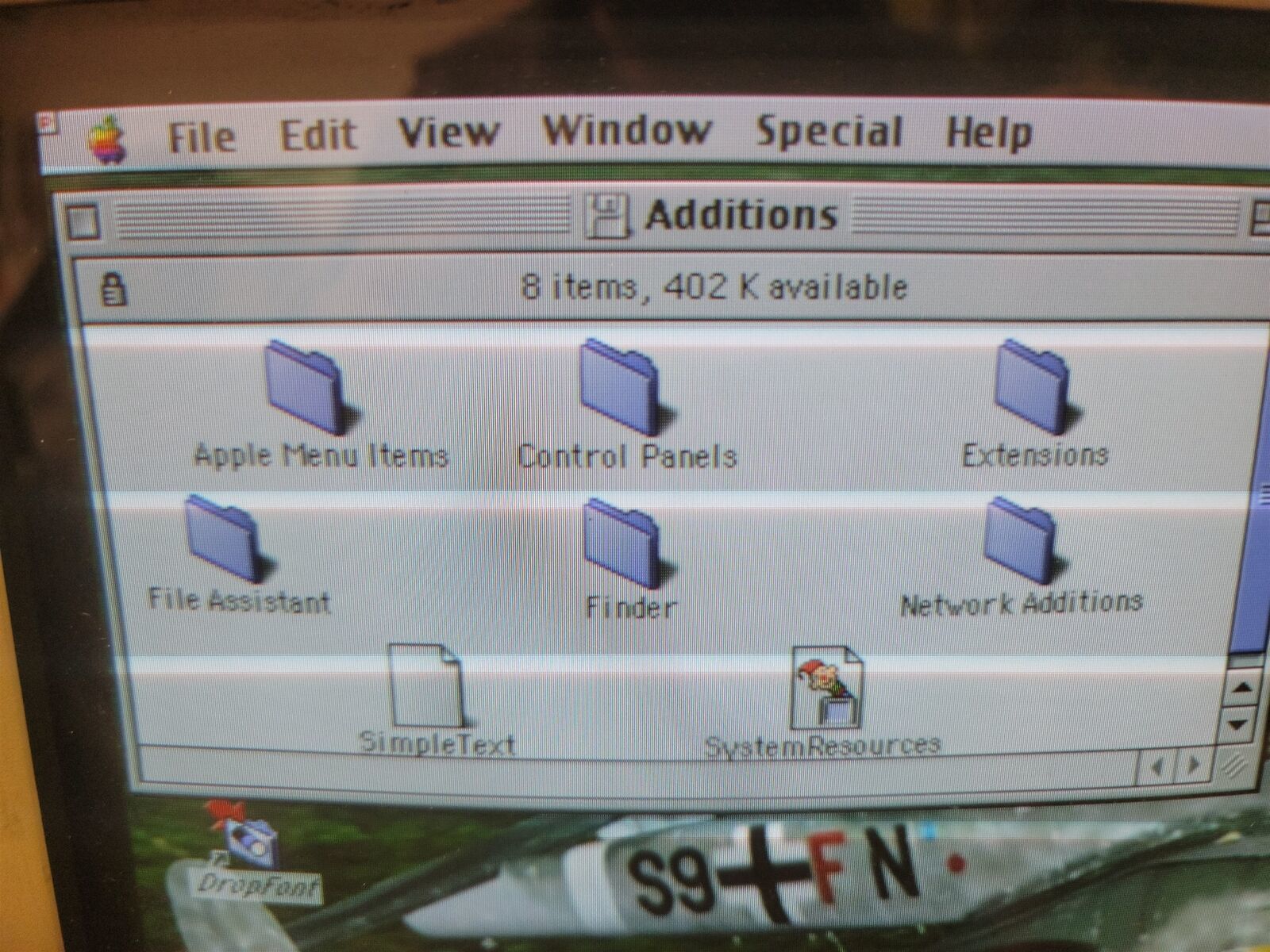Viewport: 1270px width, 952px height.
Task: Open the Special menu
Action: pos(829,131)
